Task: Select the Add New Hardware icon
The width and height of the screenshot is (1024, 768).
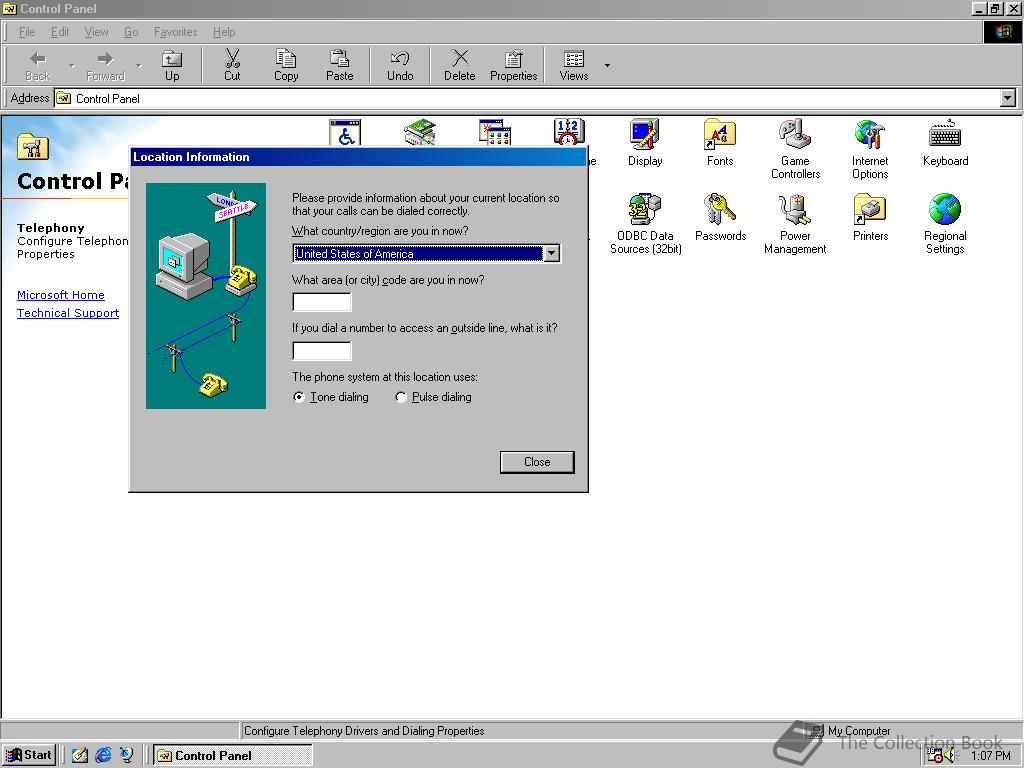Action: [419, 133]
